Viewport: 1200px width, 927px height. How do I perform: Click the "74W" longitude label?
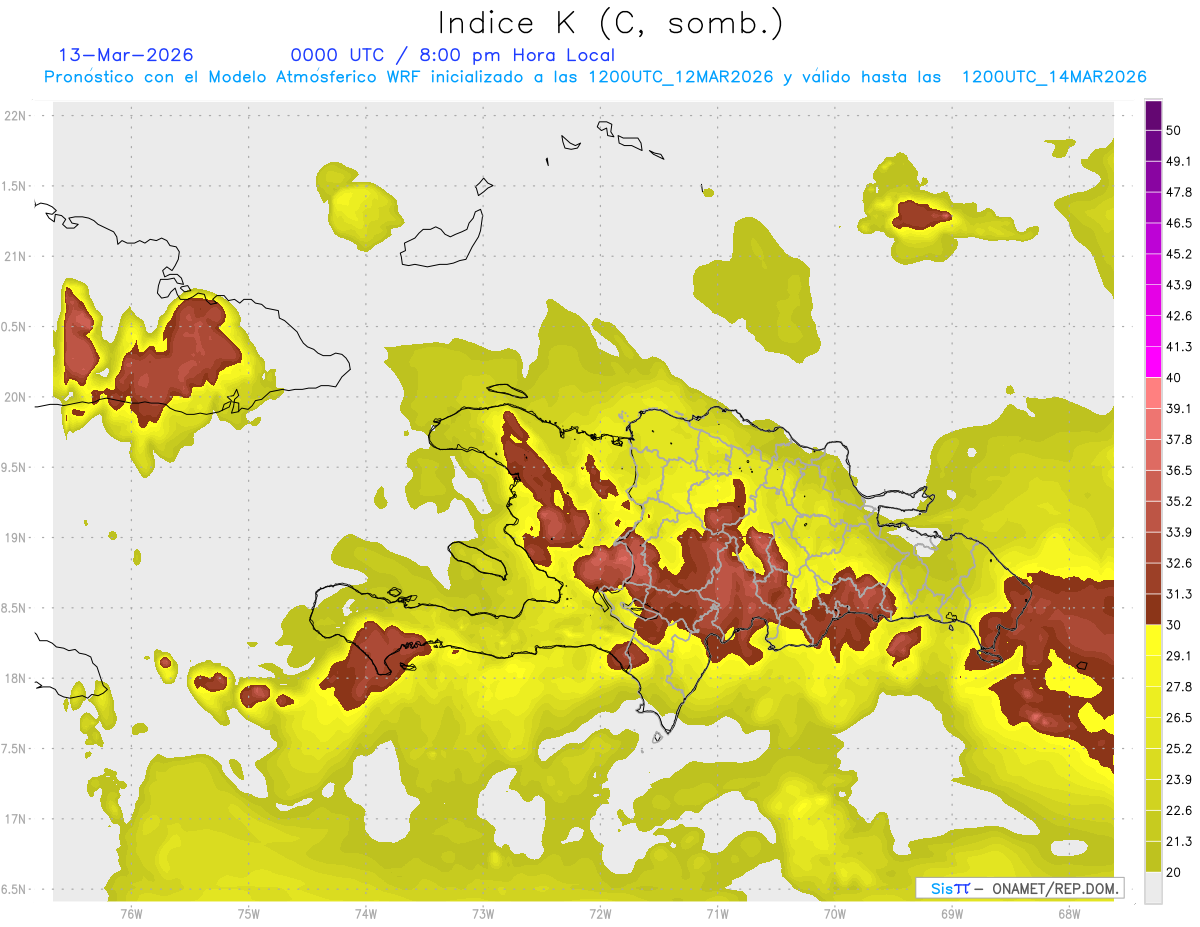(x=365, y=914)
